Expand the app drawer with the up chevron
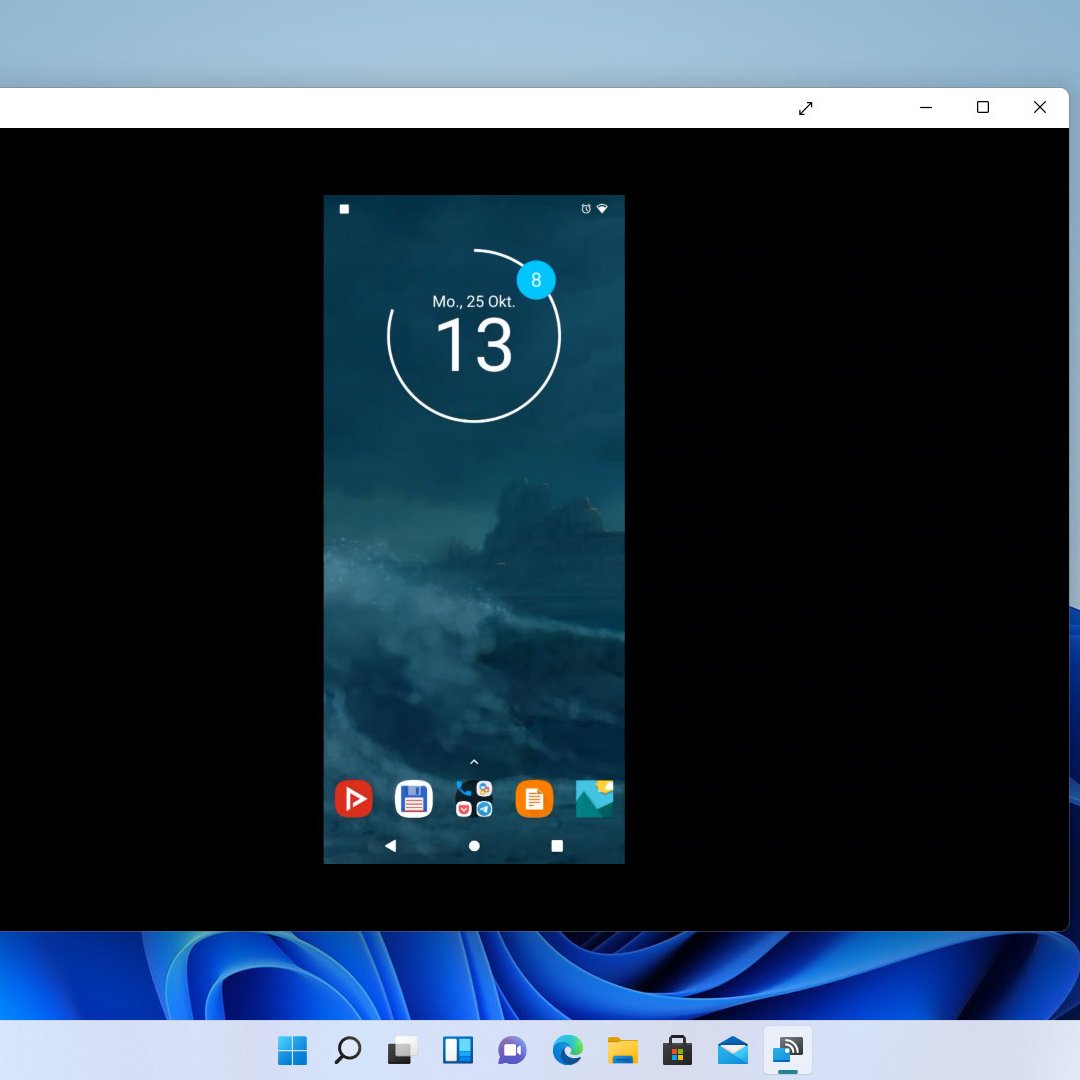 tap(474, 762)
